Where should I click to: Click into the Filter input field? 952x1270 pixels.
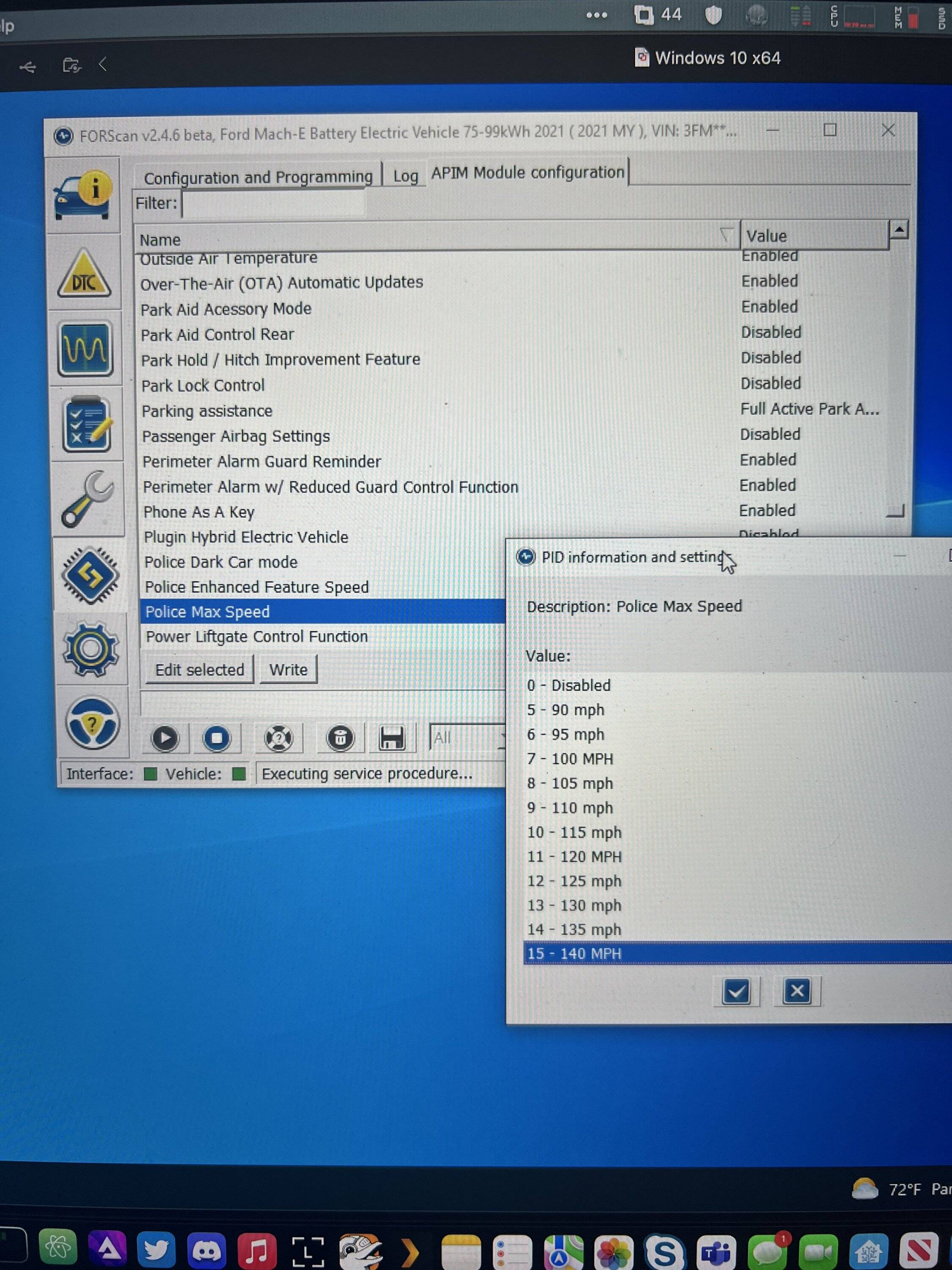(x=273, y=203)
